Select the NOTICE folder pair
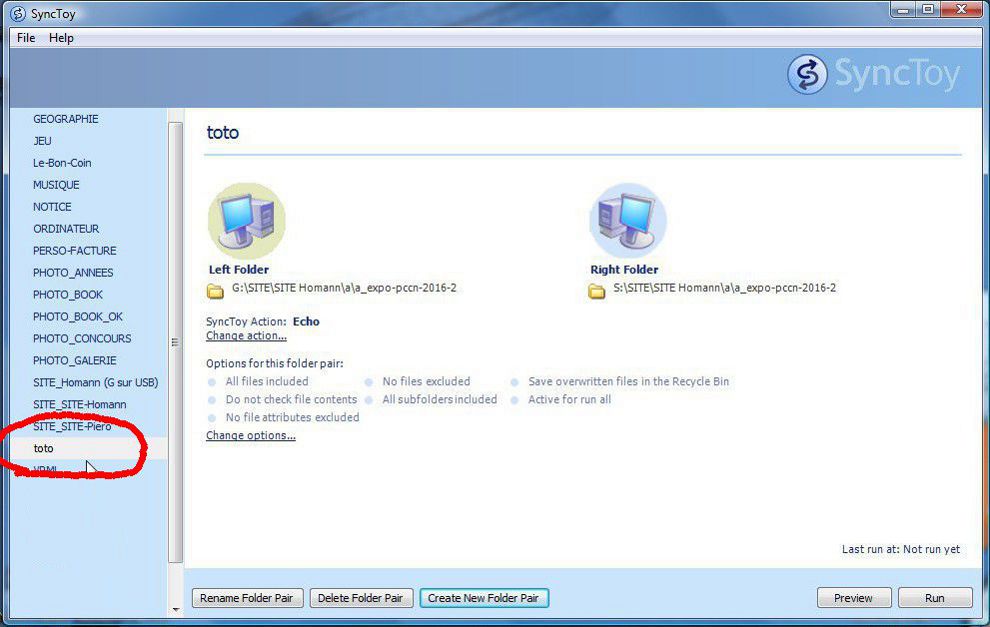Image resolution: width=990 pixels, height=627 pixels. (x=52, y=207)
